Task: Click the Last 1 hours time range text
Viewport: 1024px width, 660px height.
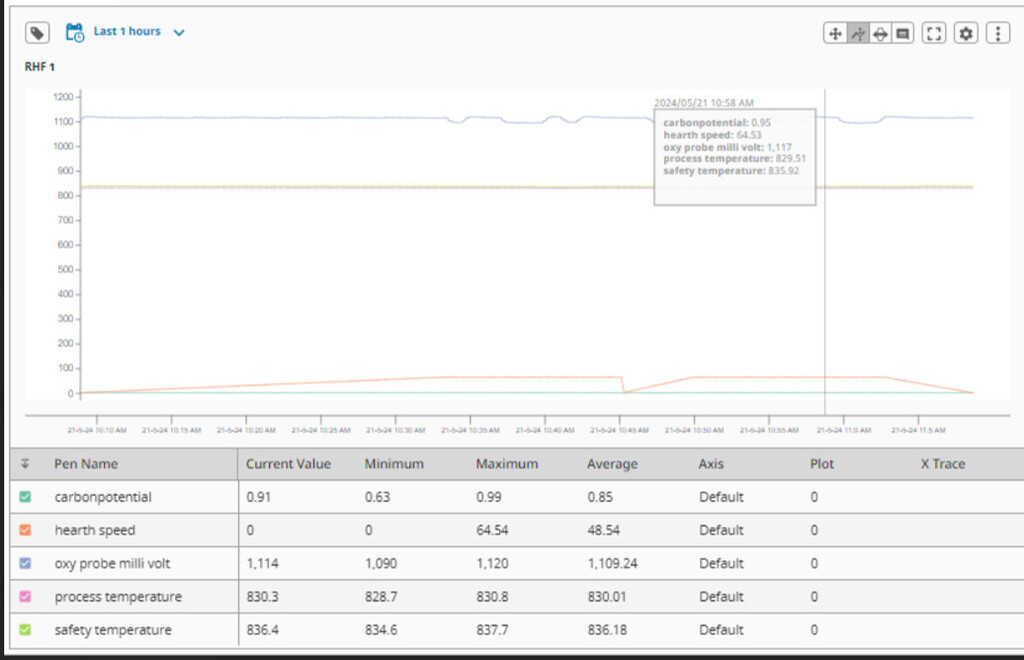Action: tap(127, 31)
